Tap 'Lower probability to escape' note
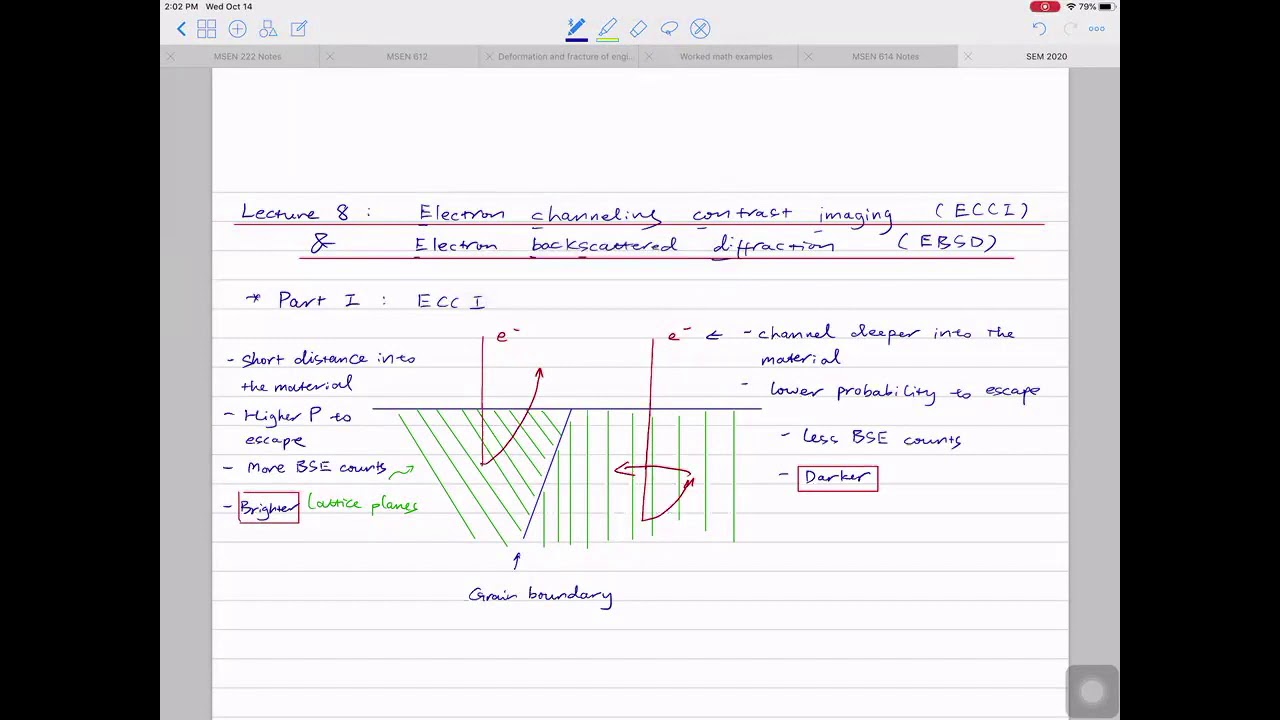 (905, 391)
